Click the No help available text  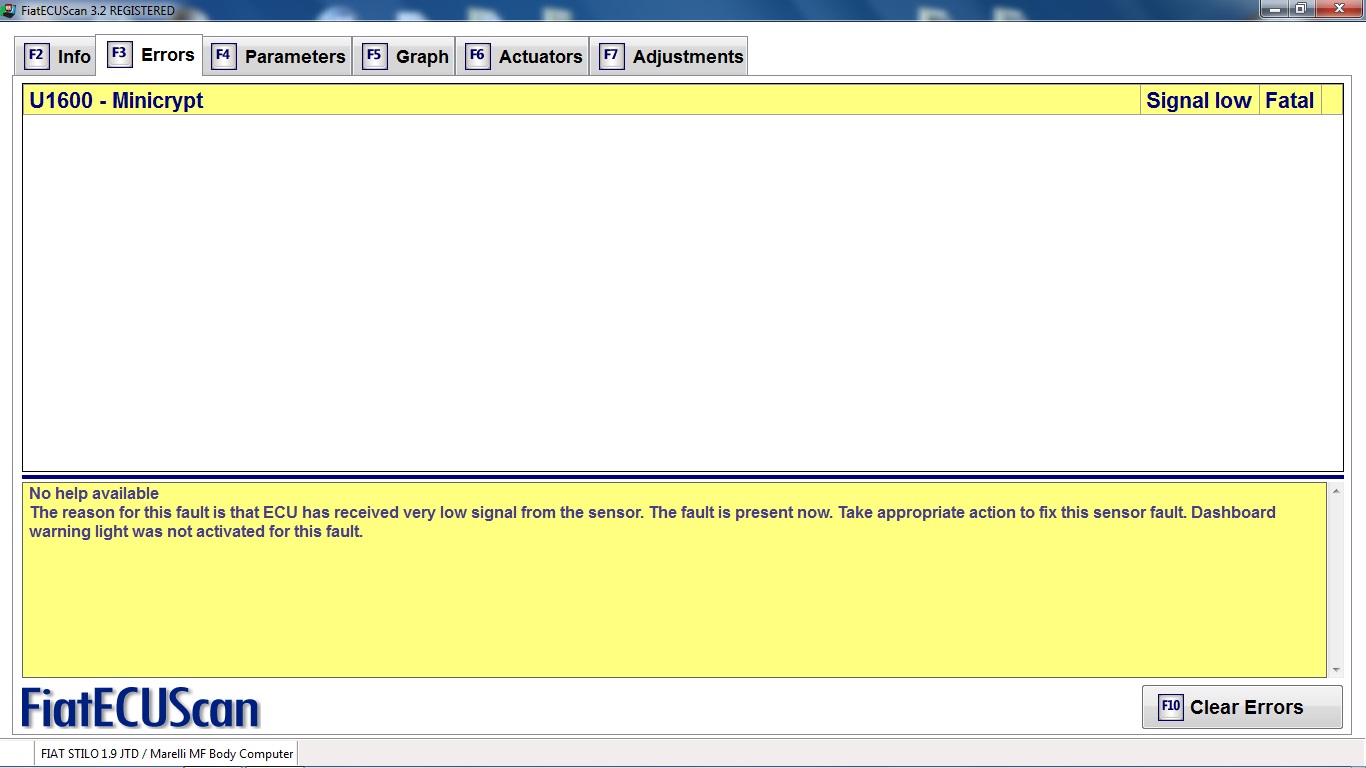(94, 493)
